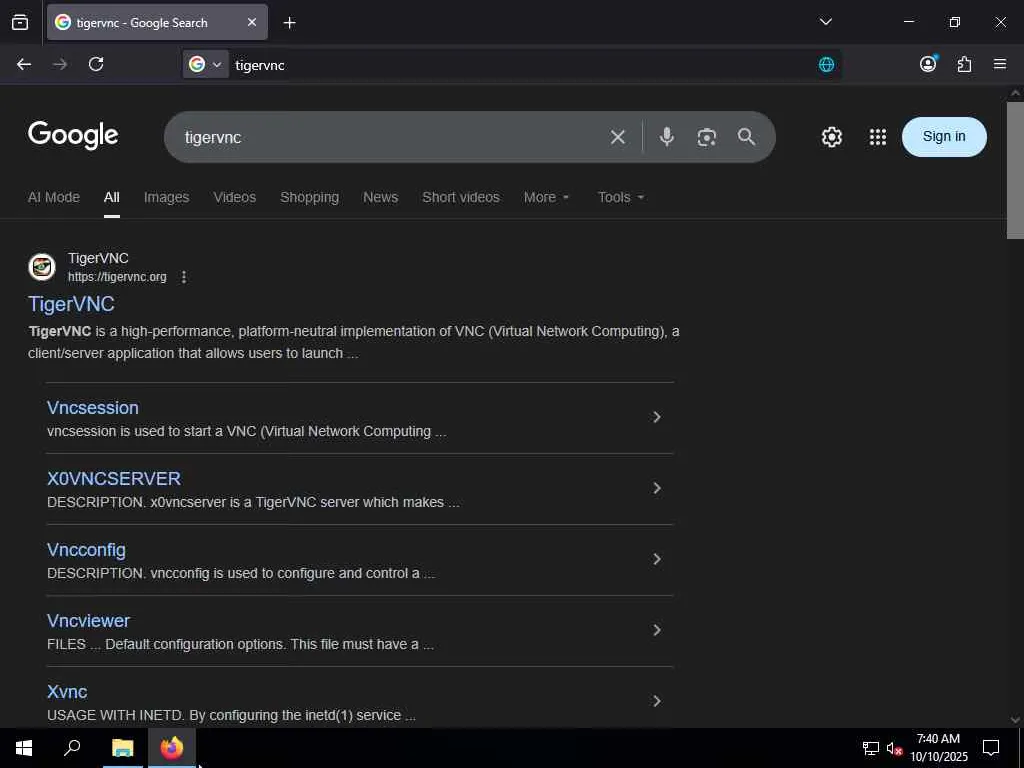
Task: Start voice search with microphone icon
Action: [x=666, y=136]
